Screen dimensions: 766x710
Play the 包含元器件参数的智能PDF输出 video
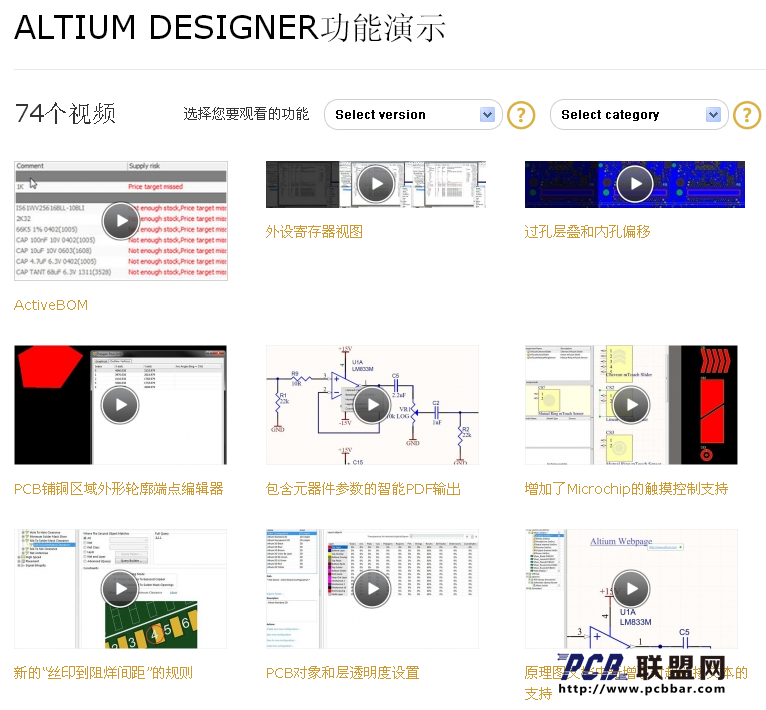[x=372, y=405]
